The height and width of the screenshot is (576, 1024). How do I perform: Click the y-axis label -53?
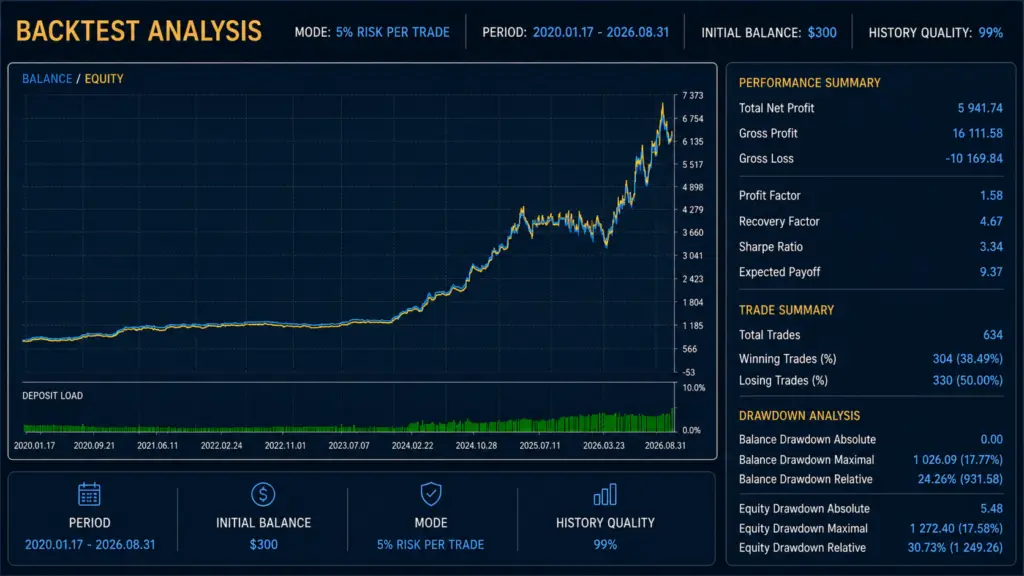(x=688, y=372)
